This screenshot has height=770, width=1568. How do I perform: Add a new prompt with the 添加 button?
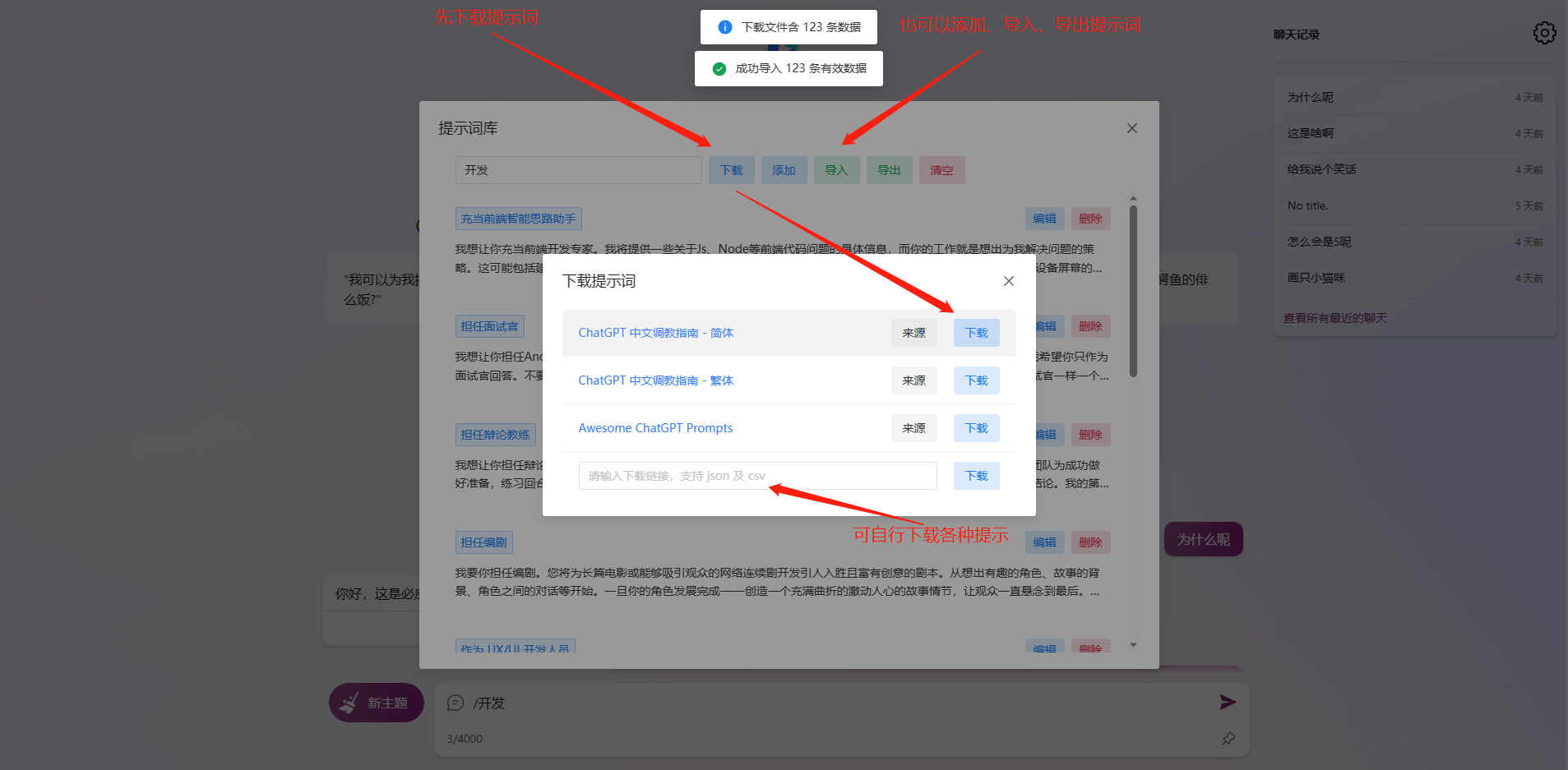pos(784,169)
